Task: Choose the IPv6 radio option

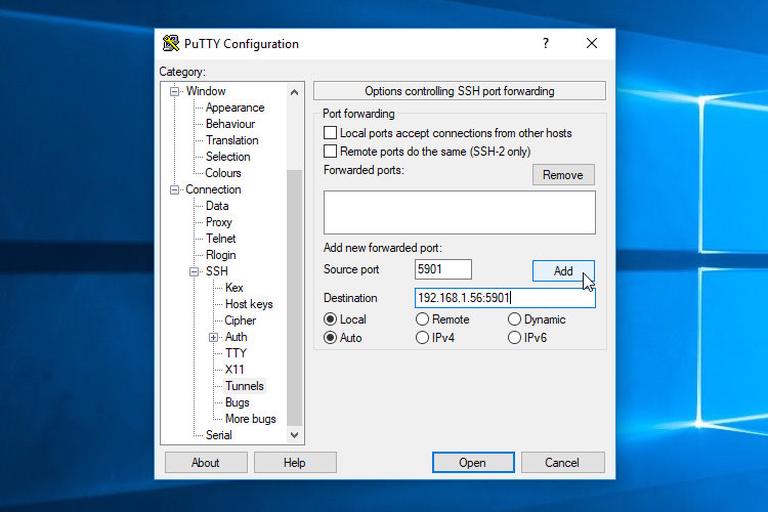Action: pos(514,338)
